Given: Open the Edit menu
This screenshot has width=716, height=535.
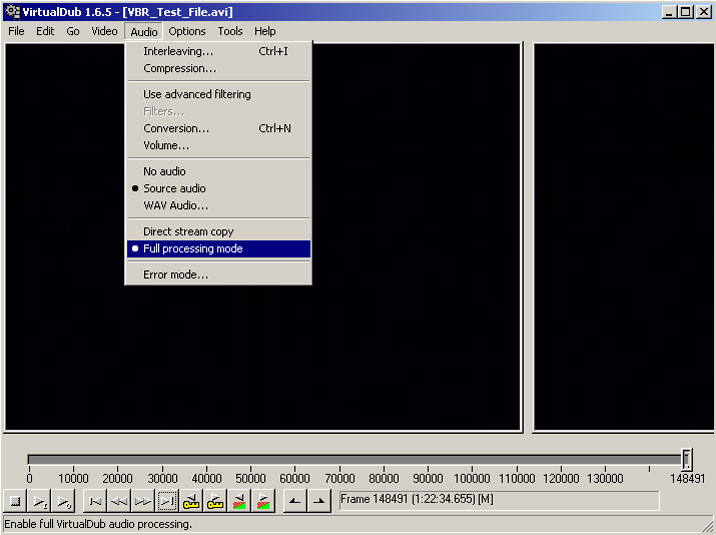Looking at the screenshot, I should [x=45, y=31].
